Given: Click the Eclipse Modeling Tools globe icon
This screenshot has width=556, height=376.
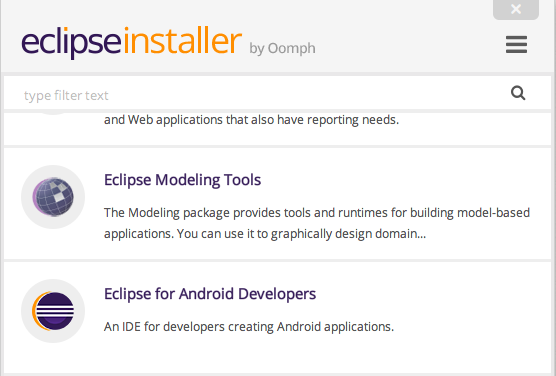Looking at the screenshot, I should pyautogui.click(x=53, y=197).
